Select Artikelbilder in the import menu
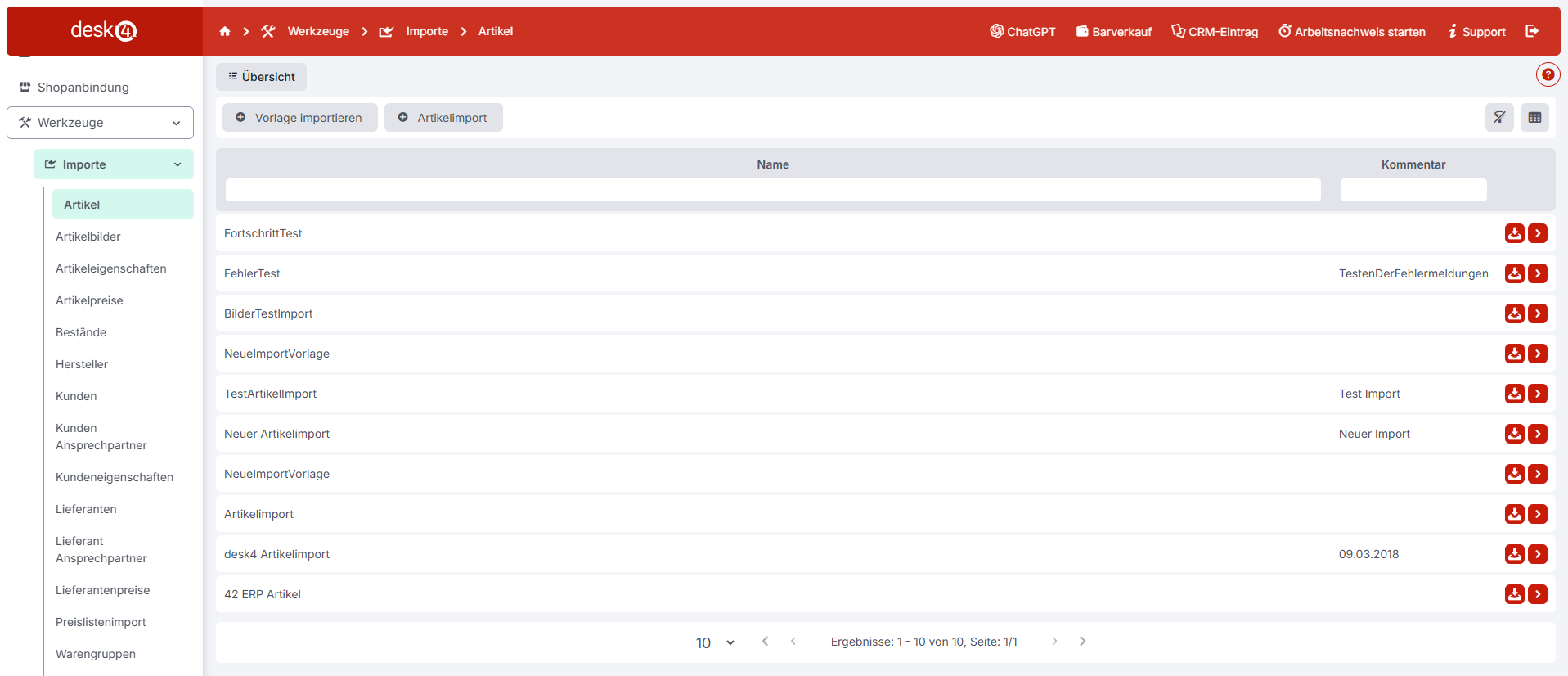 click(88, 237)
